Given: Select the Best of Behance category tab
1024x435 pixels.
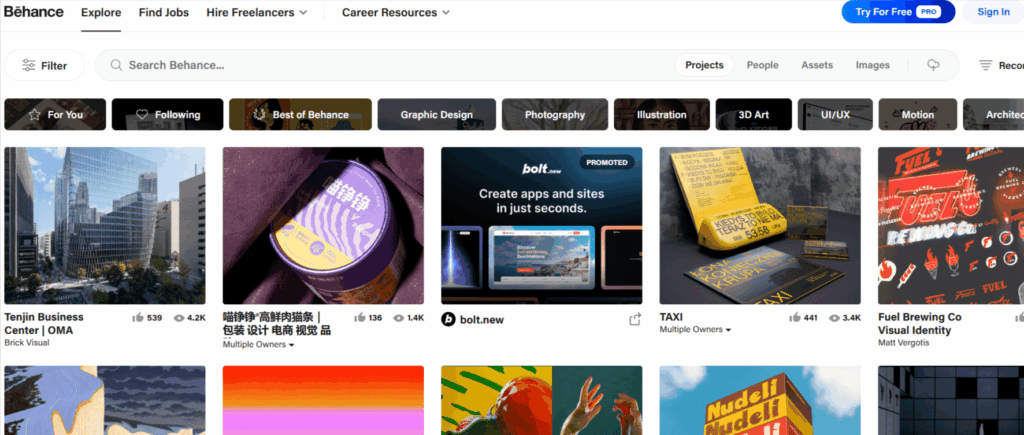Looking at the screenshot, I should pos(300,114).
